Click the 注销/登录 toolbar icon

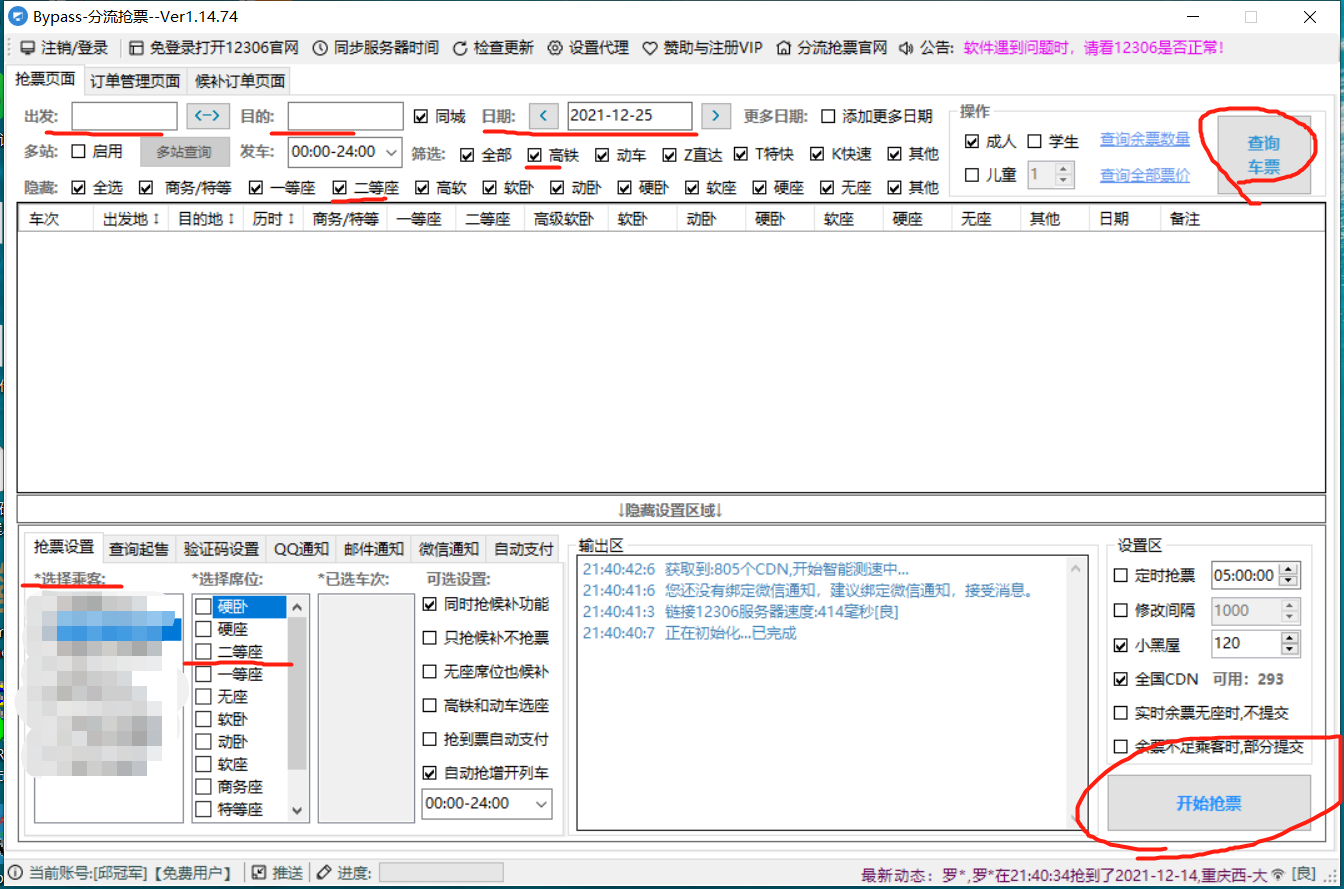[28, 47]
